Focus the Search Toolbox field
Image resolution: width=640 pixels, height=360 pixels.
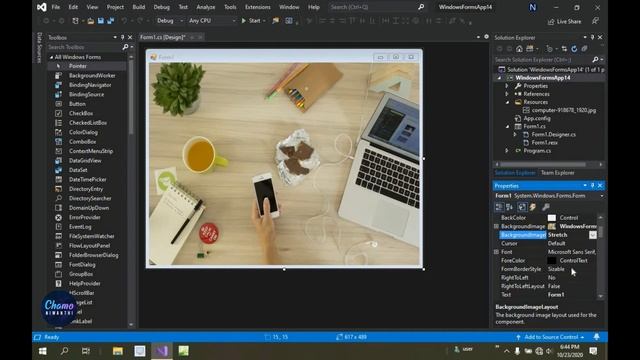(84, 47)
